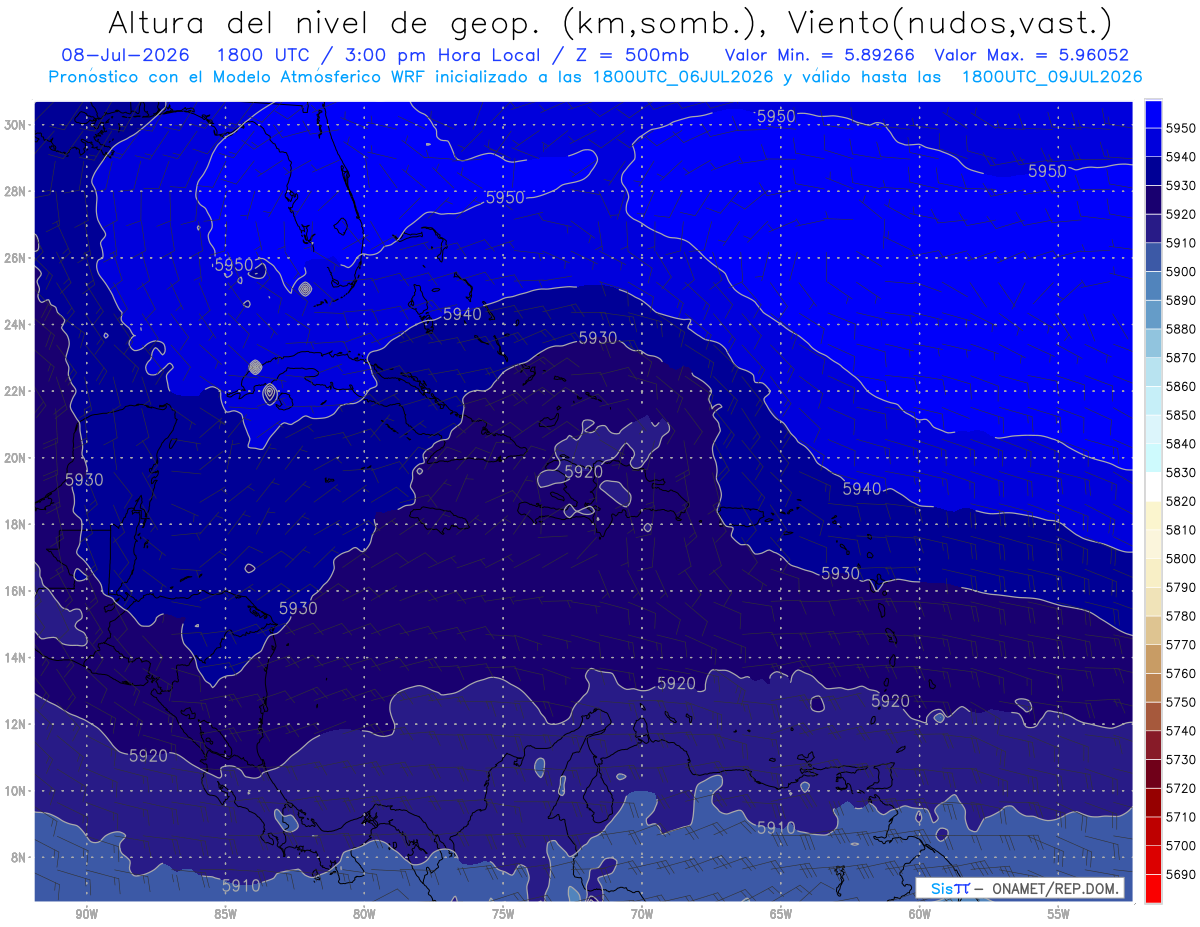This screenshot has height=927, width=1200.
Task: Click the bright blue legend swatch above 5950
Action: point(1153,114)
